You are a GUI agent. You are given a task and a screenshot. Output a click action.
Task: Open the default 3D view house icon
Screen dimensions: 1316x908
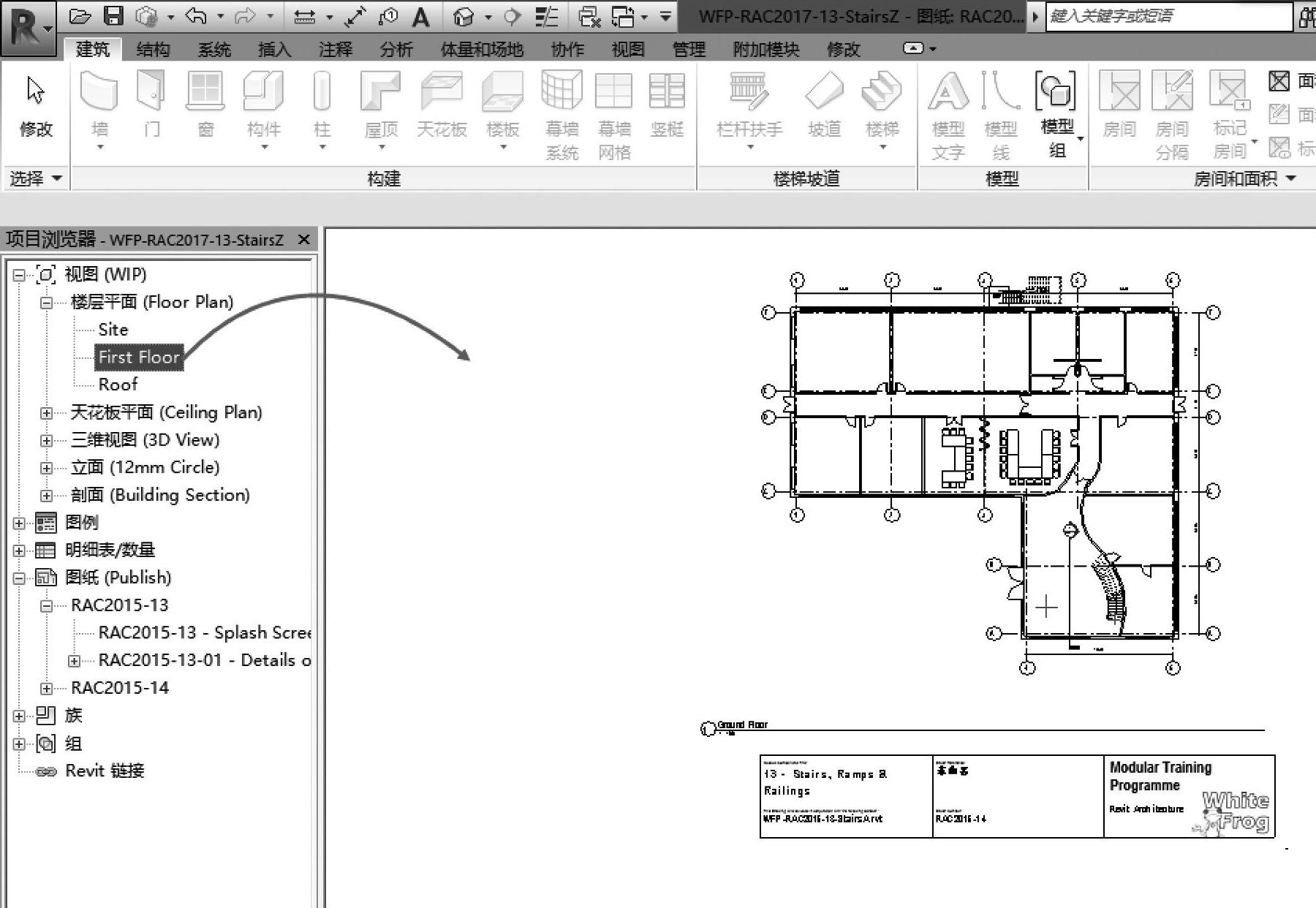(463, 16)
